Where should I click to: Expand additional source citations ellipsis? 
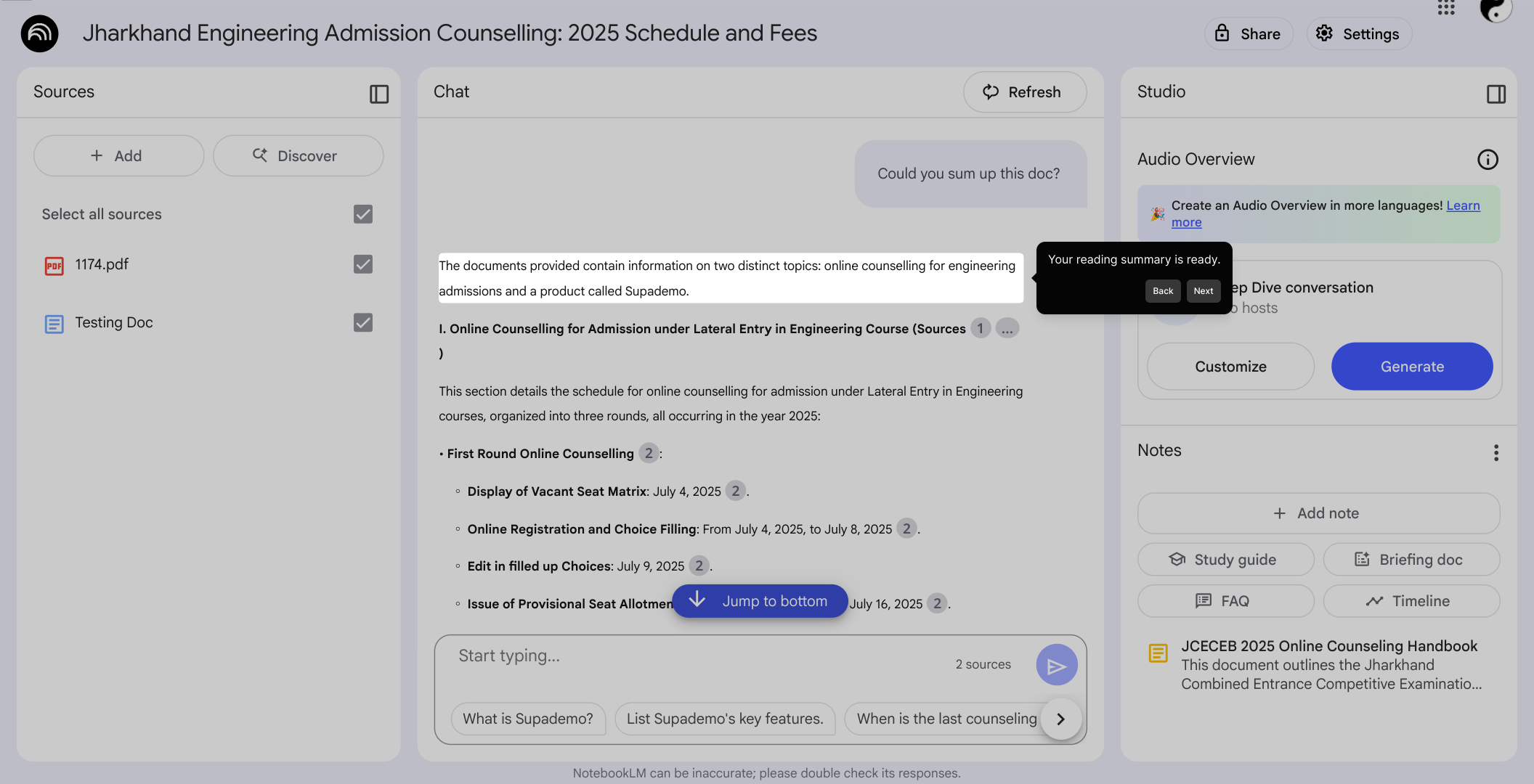coord(1007,329)
